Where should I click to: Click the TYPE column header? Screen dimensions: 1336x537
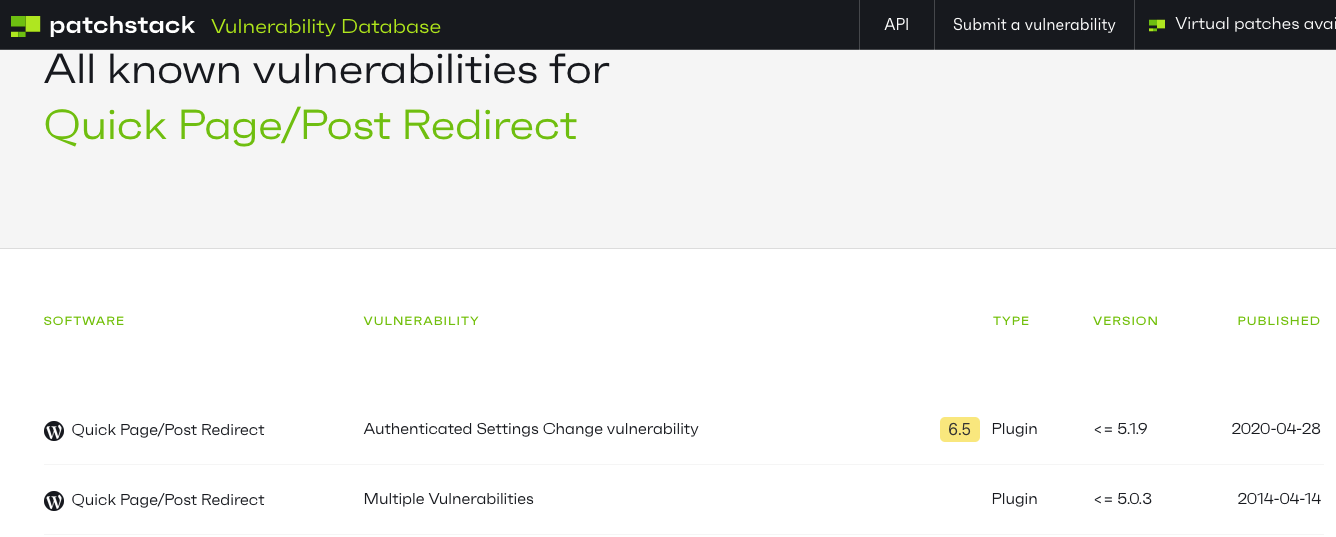[1011, 321]
